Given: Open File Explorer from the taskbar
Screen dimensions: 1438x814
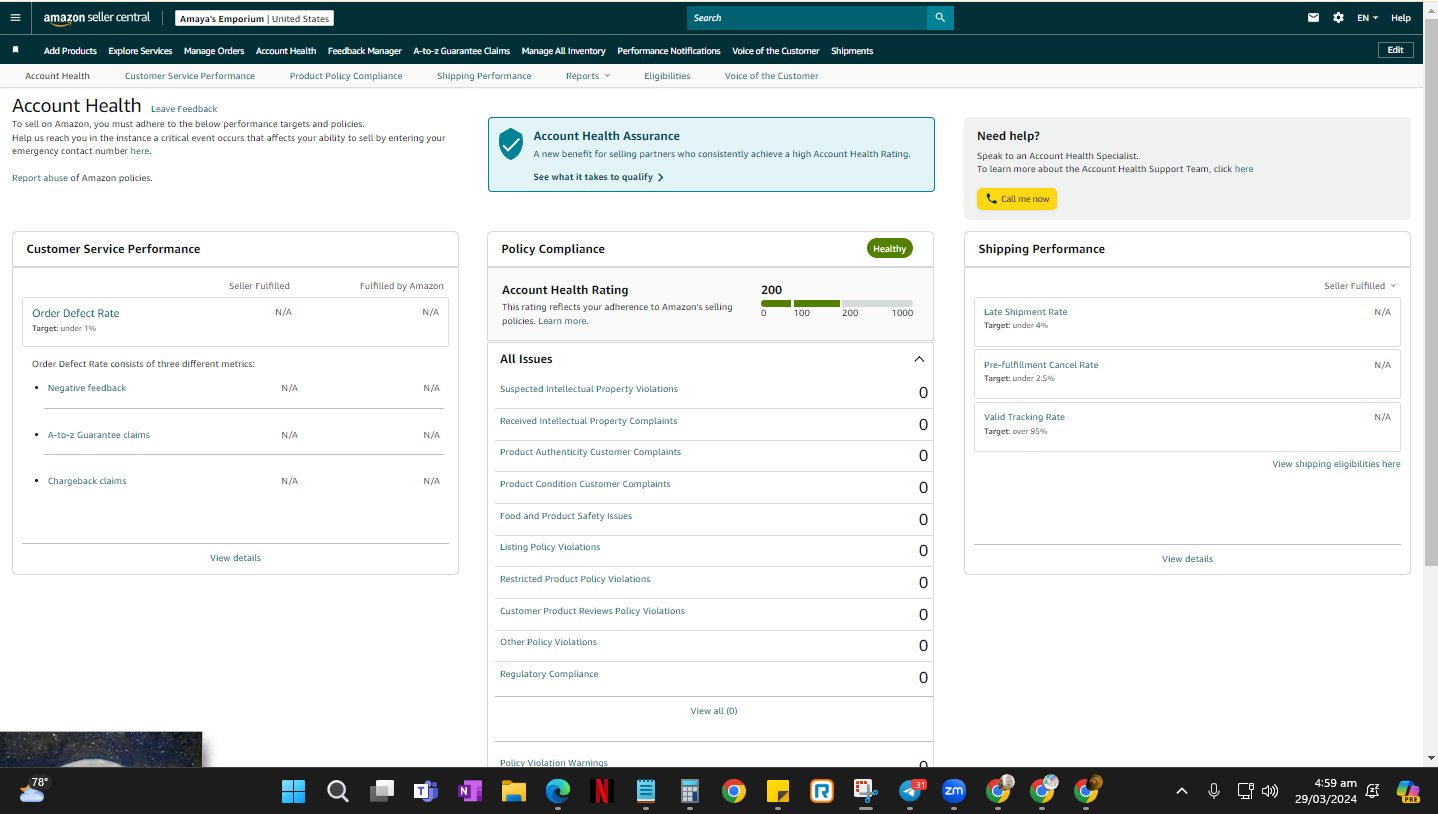Looking at the screenshot, I should (x=513, y=791).
